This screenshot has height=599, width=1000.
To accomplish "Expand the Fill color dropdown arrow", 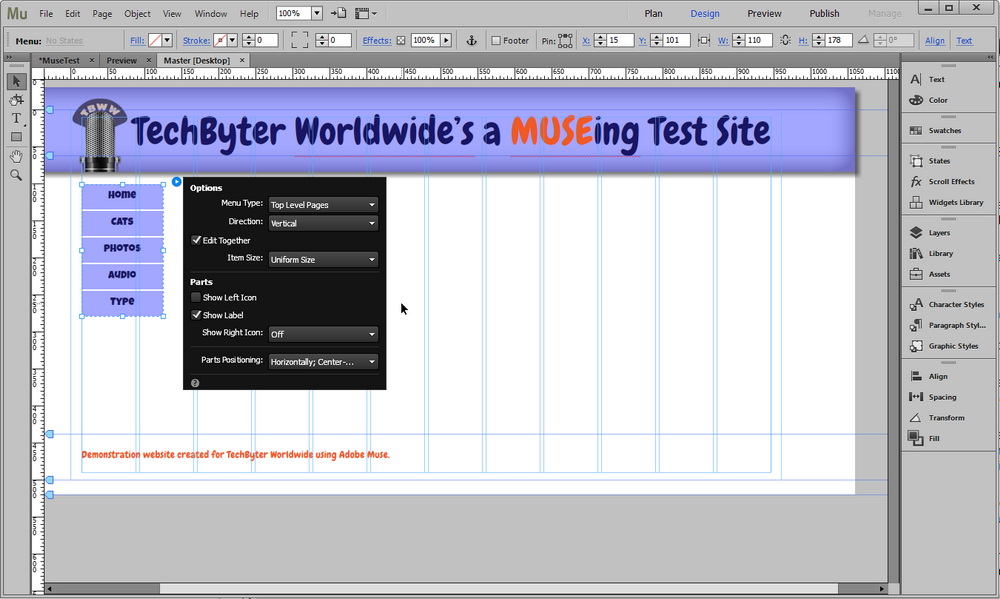I will click(x=167, y=40).
